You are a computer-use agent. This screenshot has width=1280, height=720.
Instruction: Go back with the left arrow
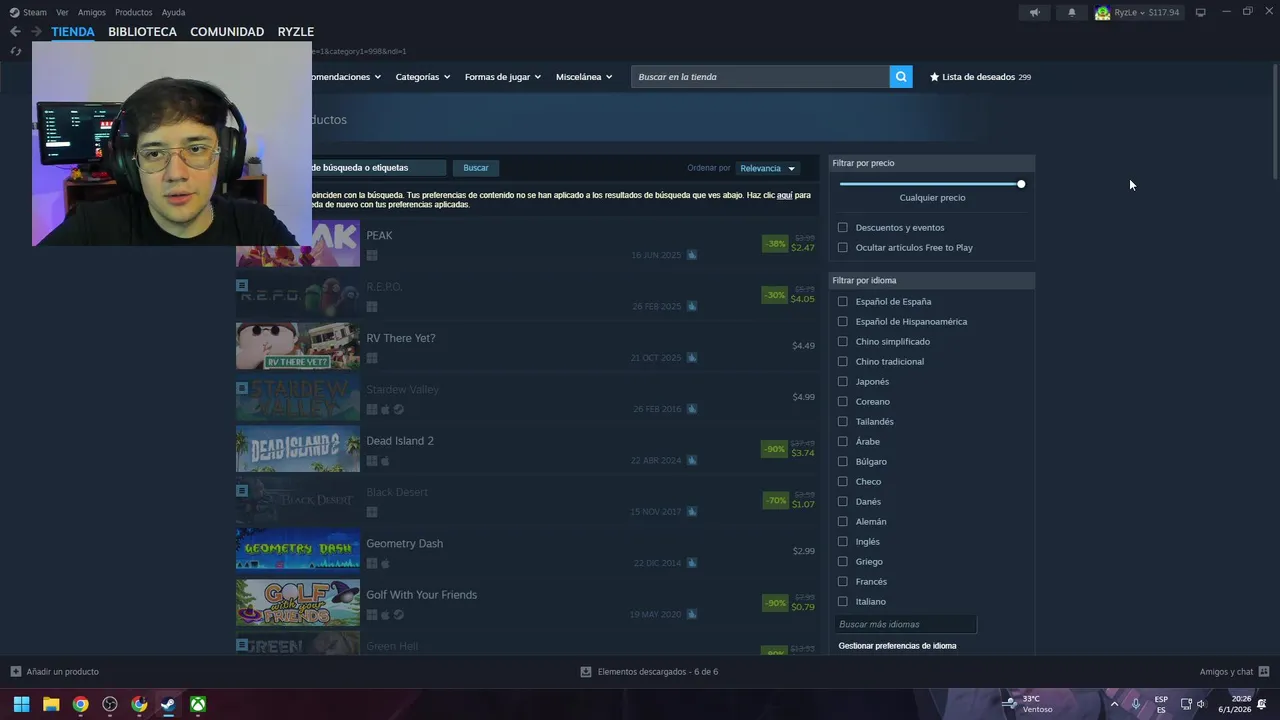(15, 32)
